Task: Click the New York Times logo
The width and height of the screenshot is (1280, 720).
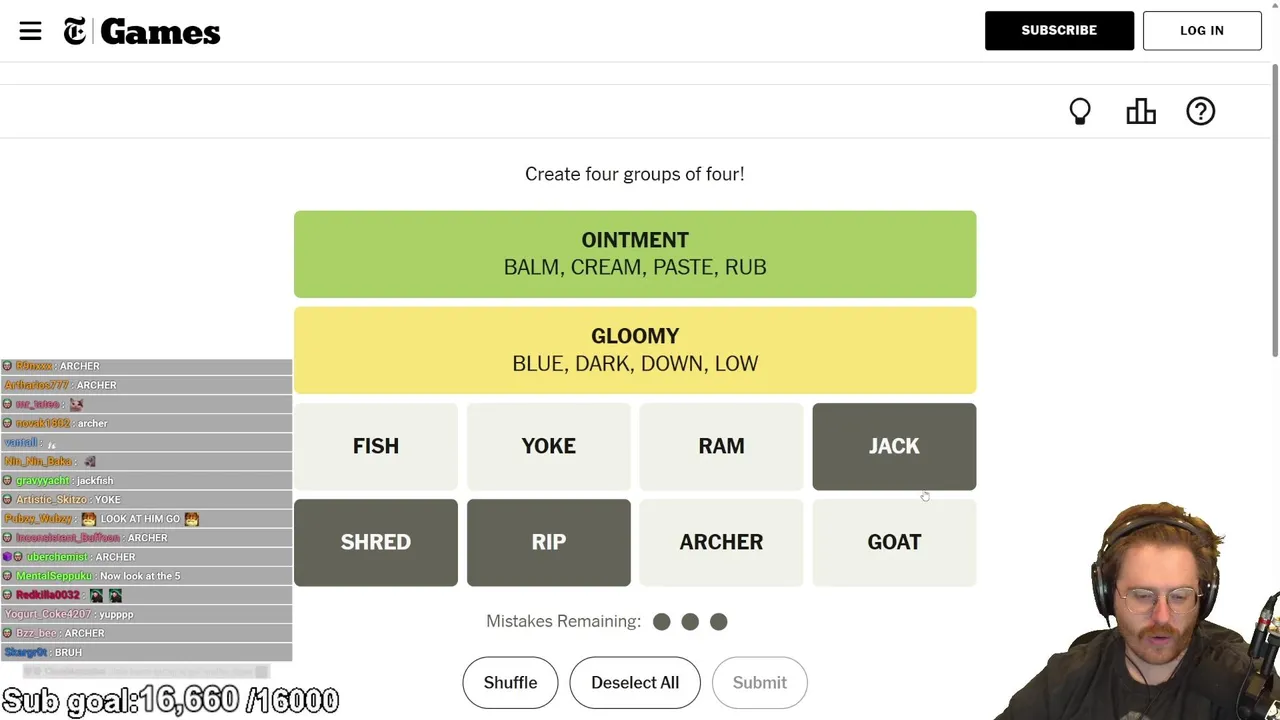Action: [75, 32]
